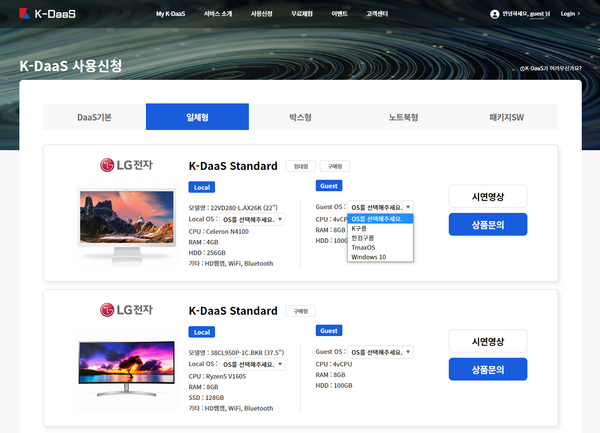The image size is (600, 433).
Task: Switch to the 노트북형 tab
Action: click(403, 117)
